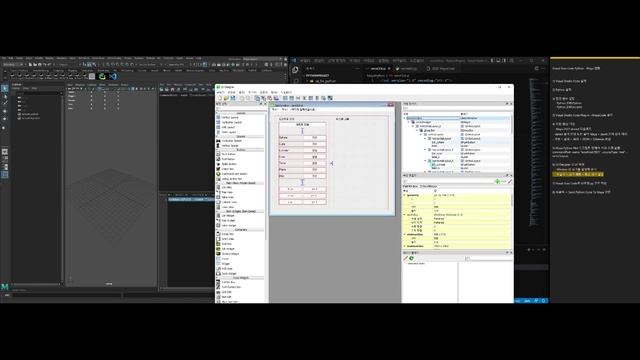Apply Lay Out Horizontally from Designer toolbar
Image resolution: width=640 pixels, height=360 pixels.
point(285,98)
